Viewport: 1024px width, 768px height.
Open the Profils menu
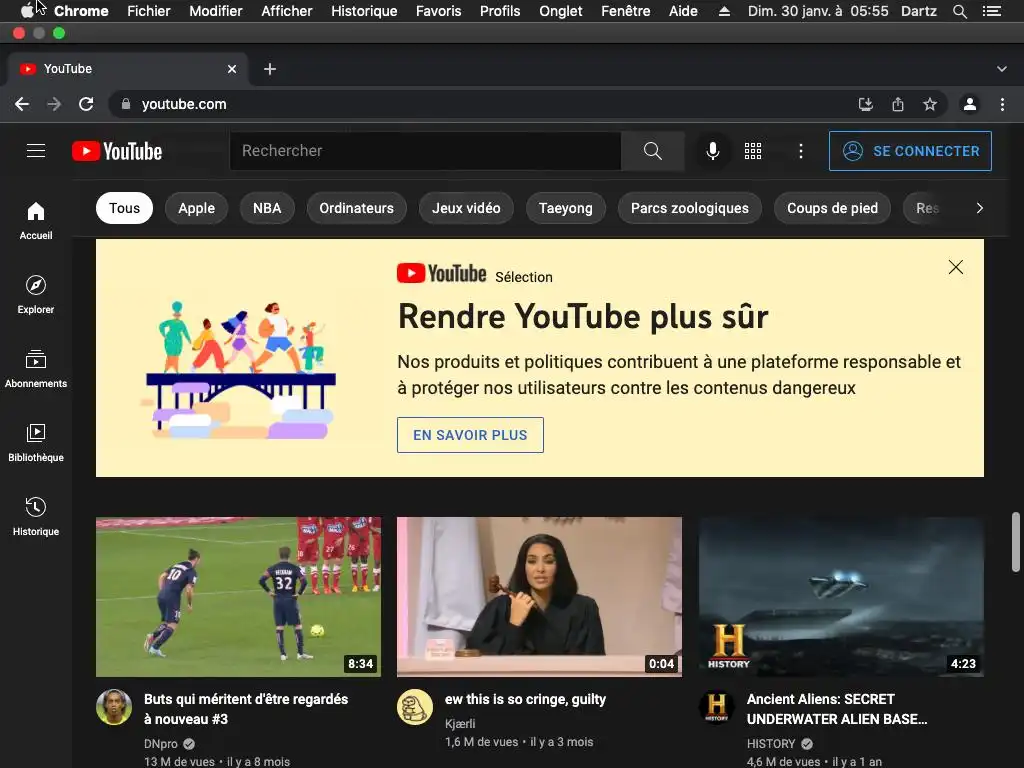point(500,11)
